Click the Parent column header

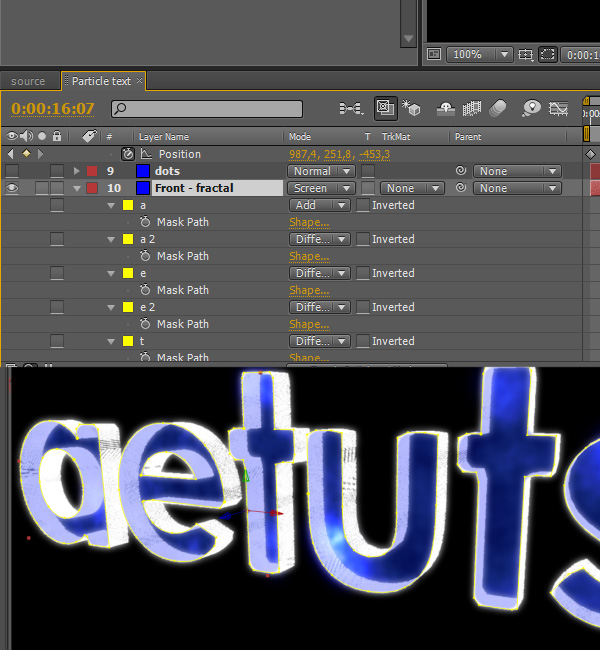point(468,136)
